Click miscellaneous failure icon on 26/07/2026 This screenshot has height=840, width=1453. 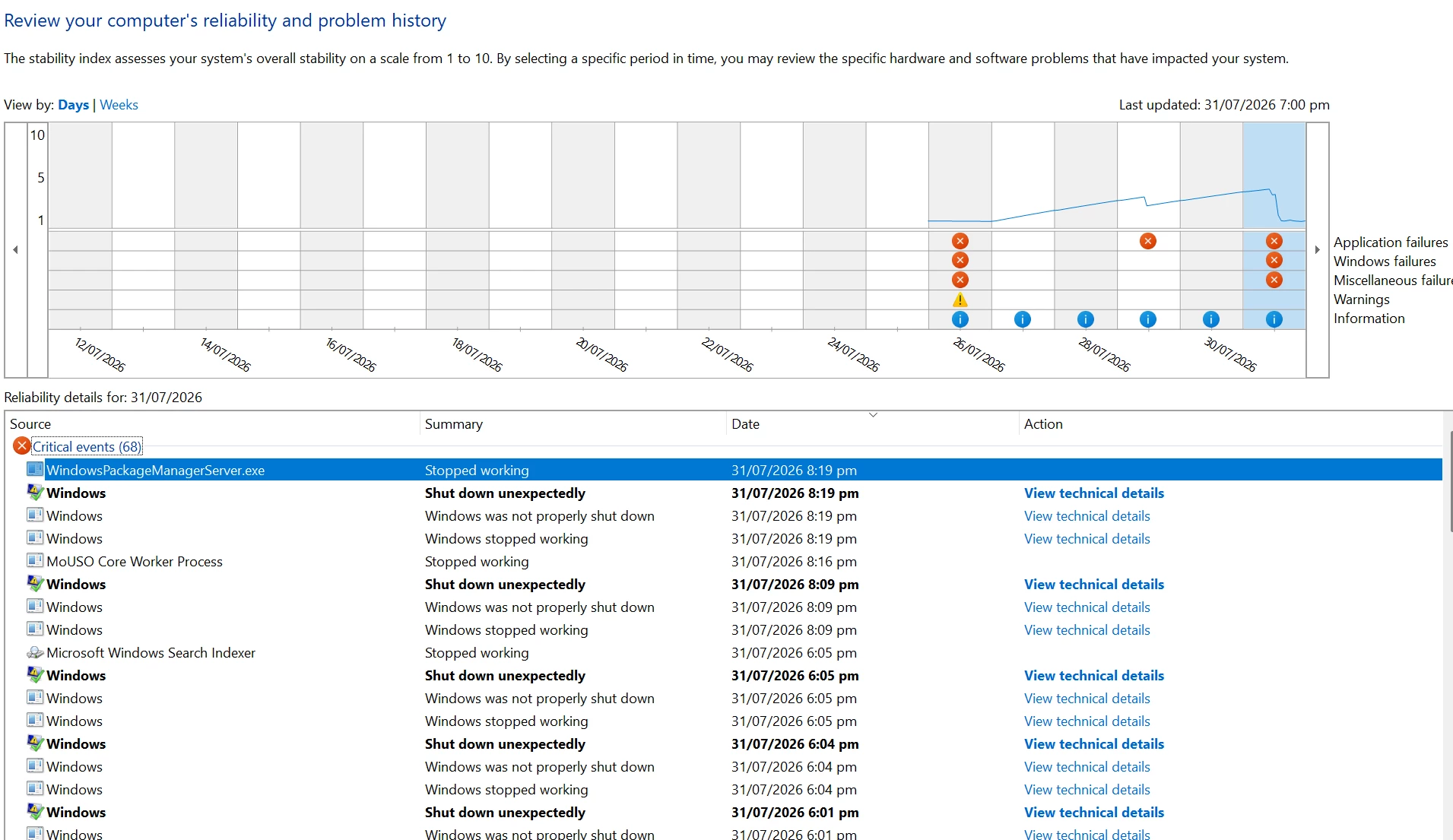pyautogui.click(x=960, y=280)
